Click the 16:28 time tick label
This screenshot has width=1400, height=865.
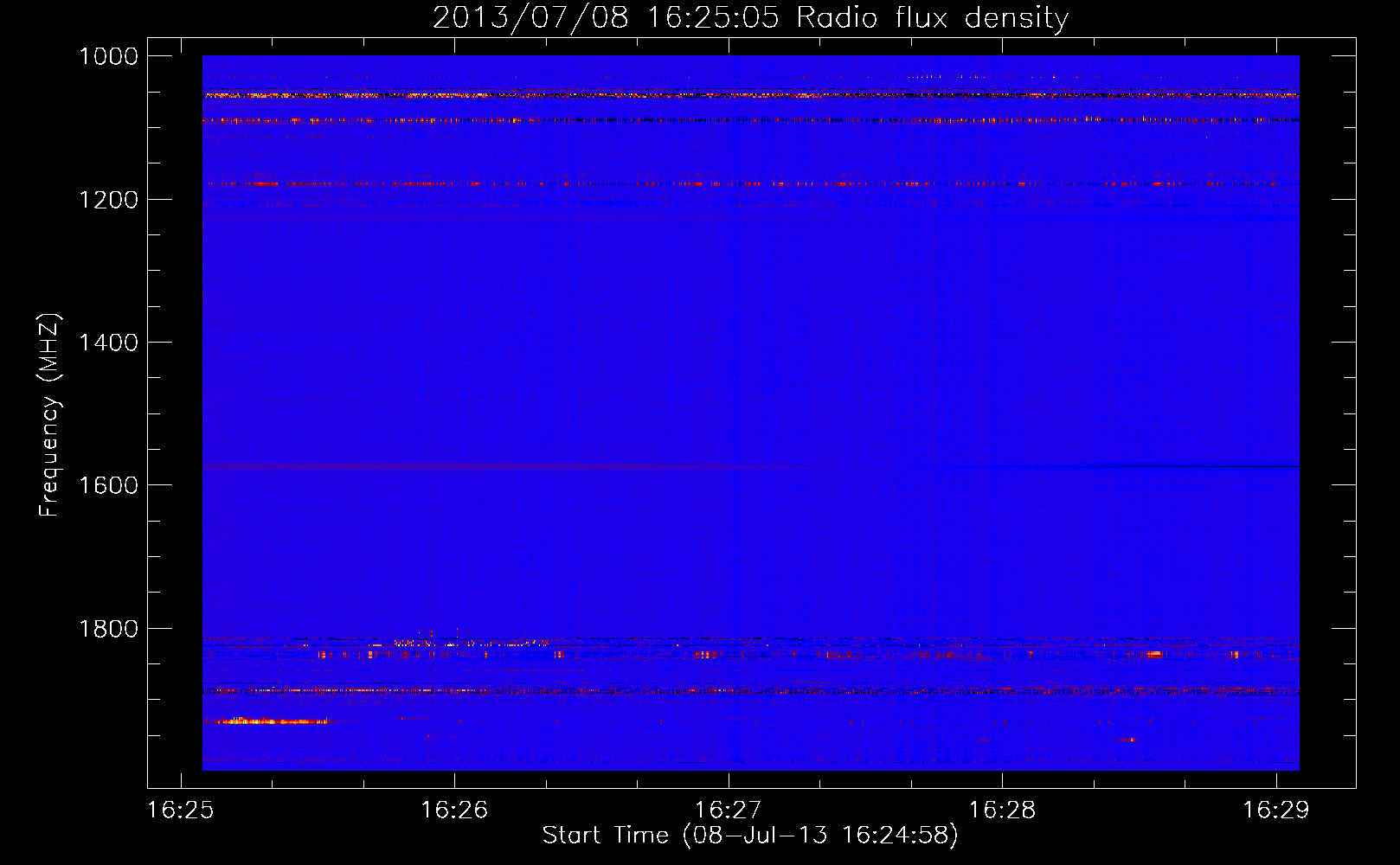1002,811
